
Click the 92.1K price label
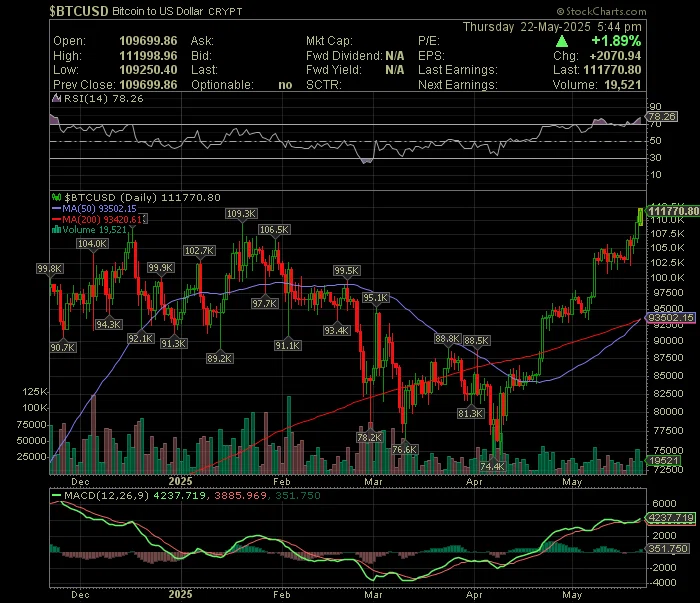141,339
